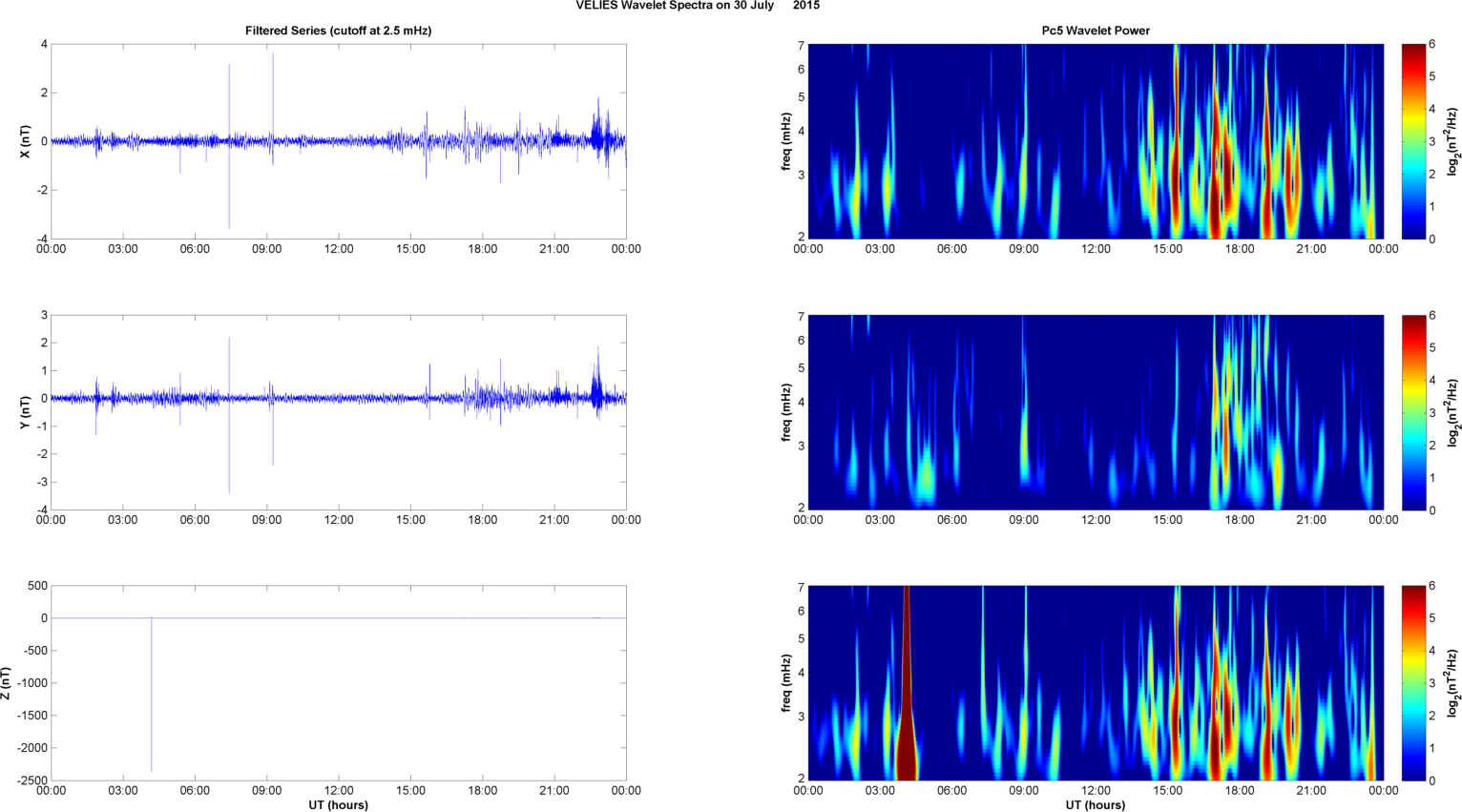The height and width of the screenshot is (812, 1462).
Task: Click the log2(nT²/Hz) label of the bottom color bar
Action: [x=1453, y=683]
